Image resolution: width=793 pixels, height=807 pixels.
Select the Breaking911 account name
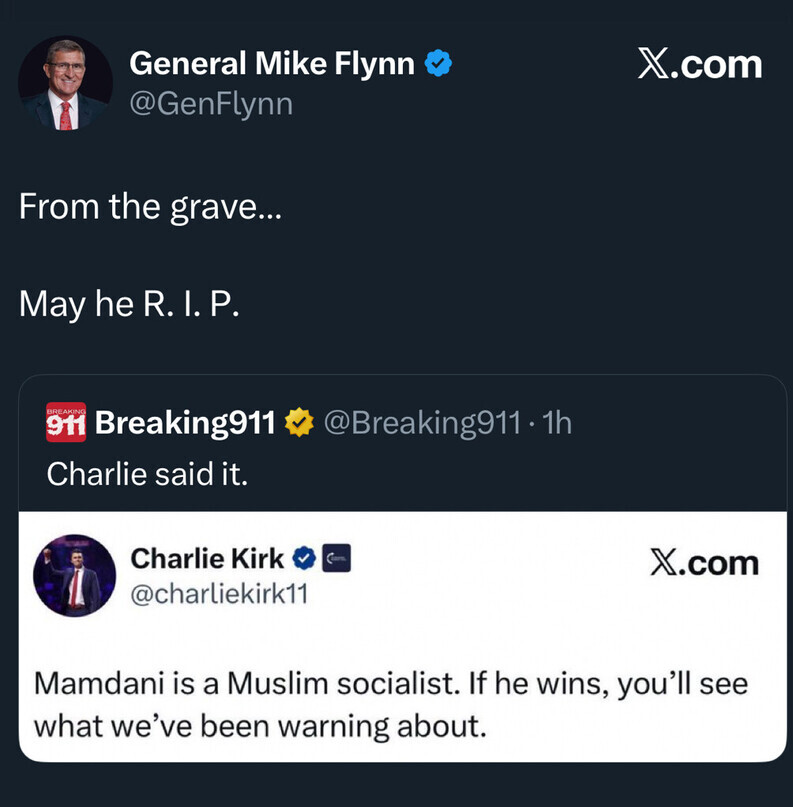point(185,423)
